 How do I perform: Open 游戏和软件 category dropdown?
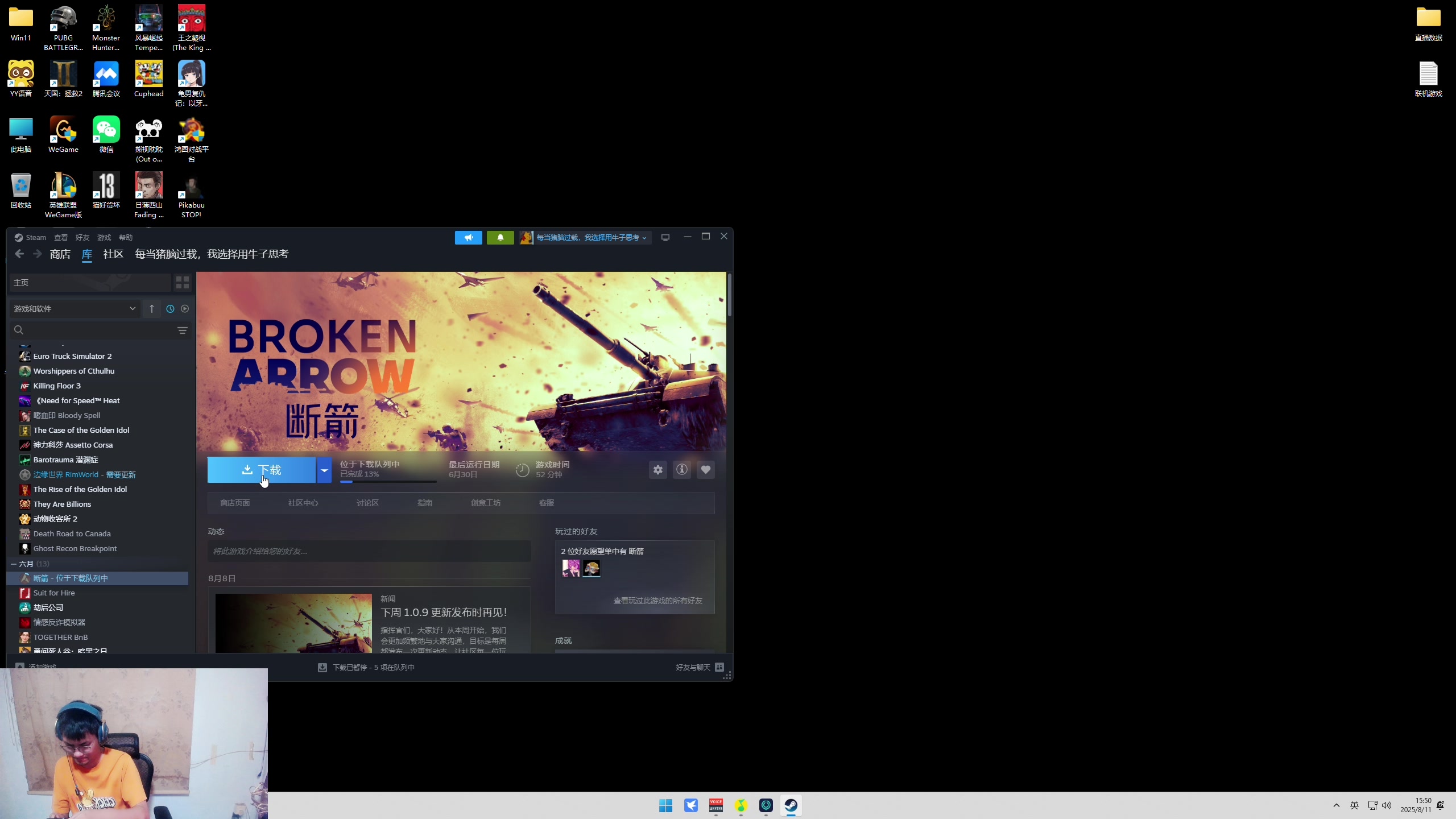click(74, 309)
